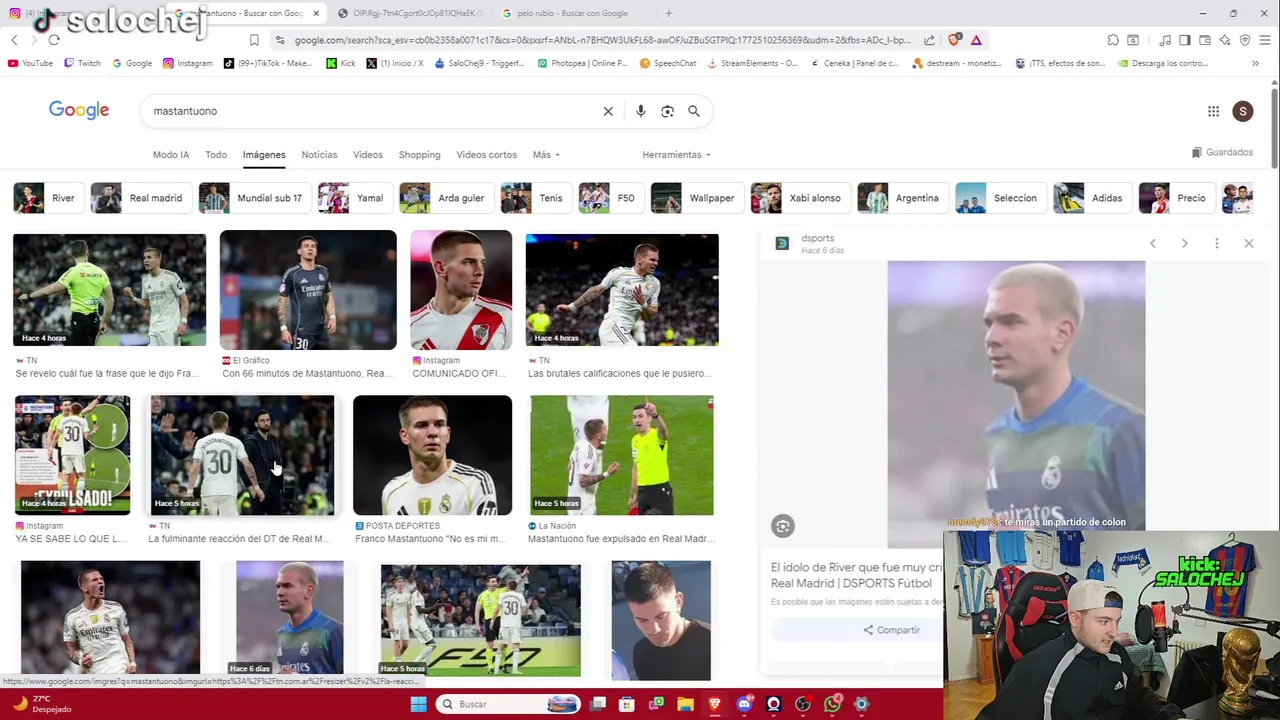The image size is (1280, 720).
Task: Open YouTube bookmark in bookmarks bar
Action: pyautogui.click(x=30, y=63)
